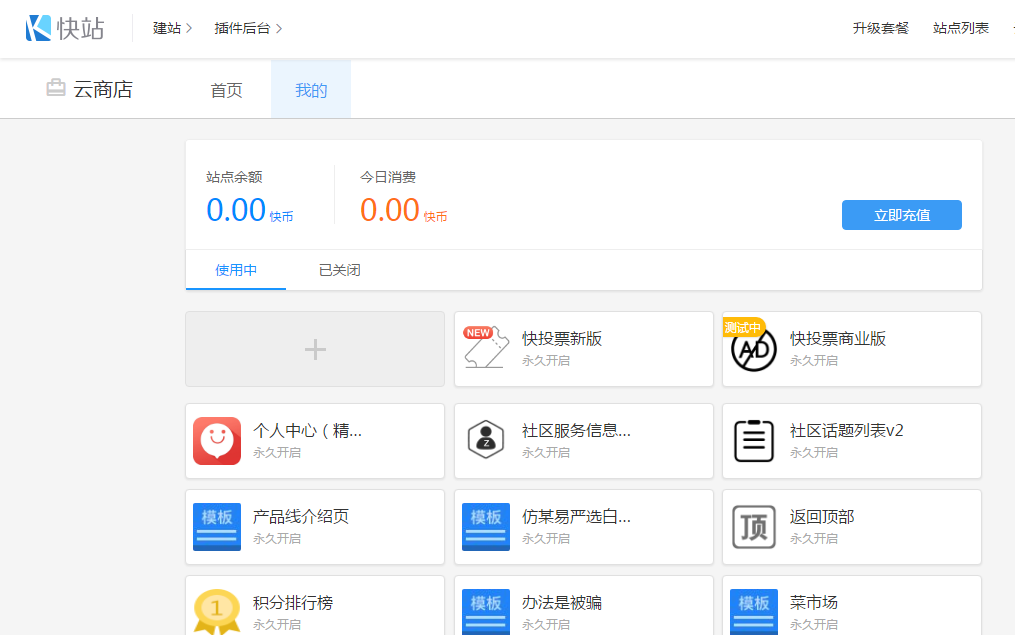Open the 社区服务信息 hexagon icon

pyautogui.click(x=486, y=441)
